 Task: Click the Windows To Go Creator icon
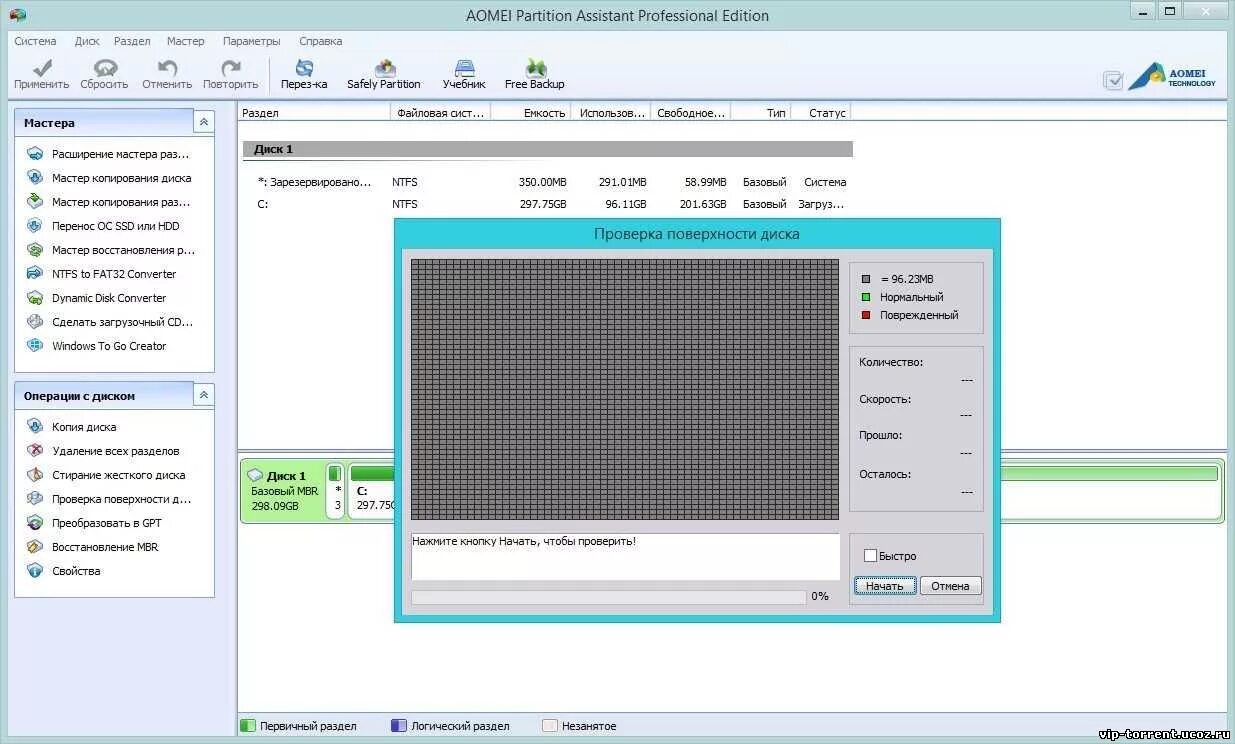[x=35, y=346]
